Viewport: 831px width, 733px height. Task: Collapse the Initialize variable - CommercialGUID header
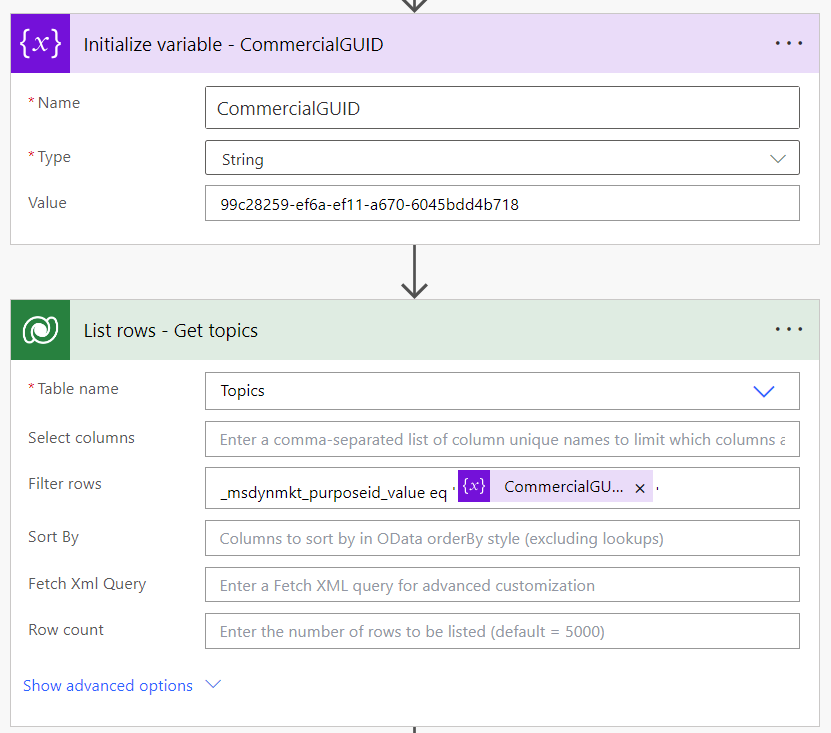[400, 44]
